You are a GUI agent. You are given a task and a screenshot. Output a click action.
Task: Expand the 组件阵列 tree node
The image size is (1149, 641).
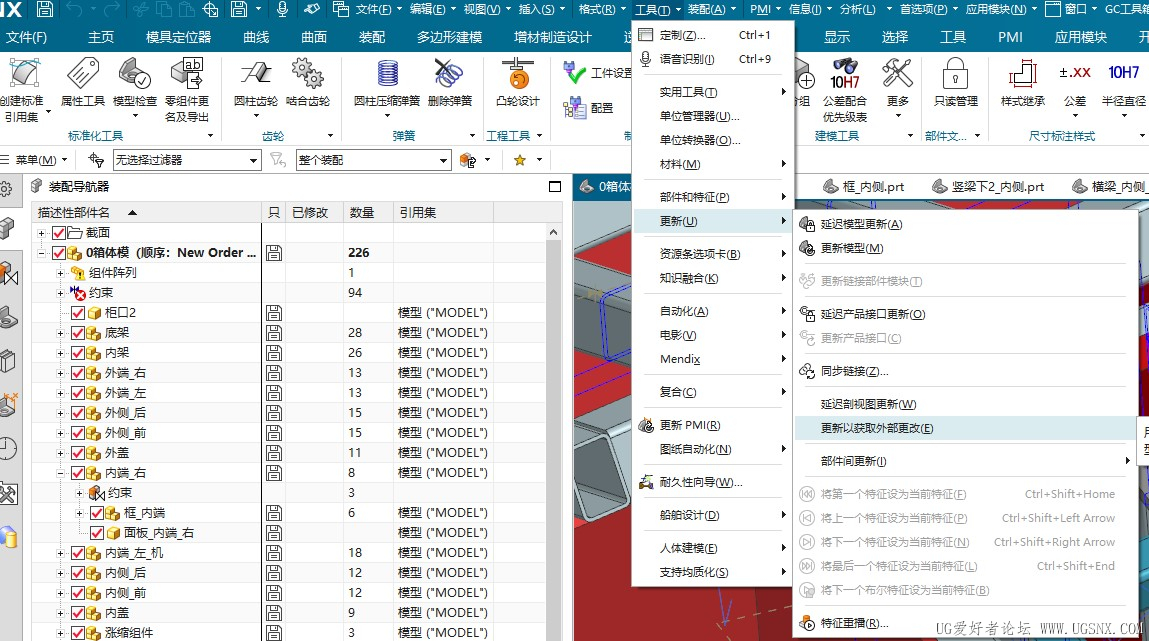coord(61,273)
